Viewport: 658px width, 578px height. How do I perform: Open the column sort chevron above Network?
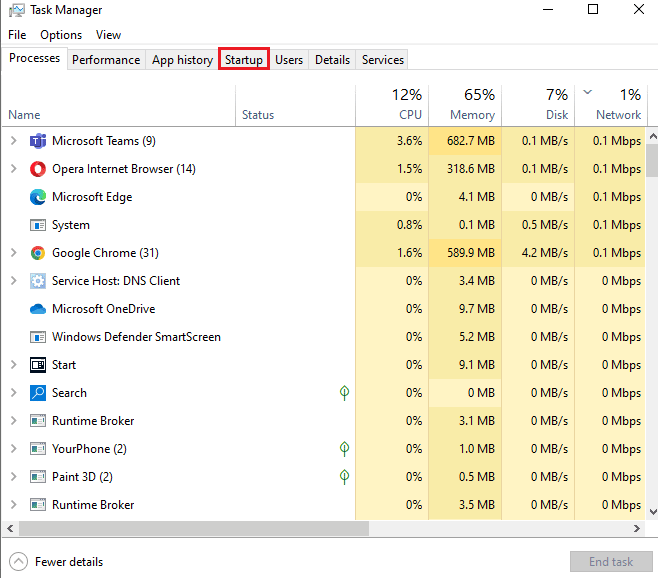(588, 92)
